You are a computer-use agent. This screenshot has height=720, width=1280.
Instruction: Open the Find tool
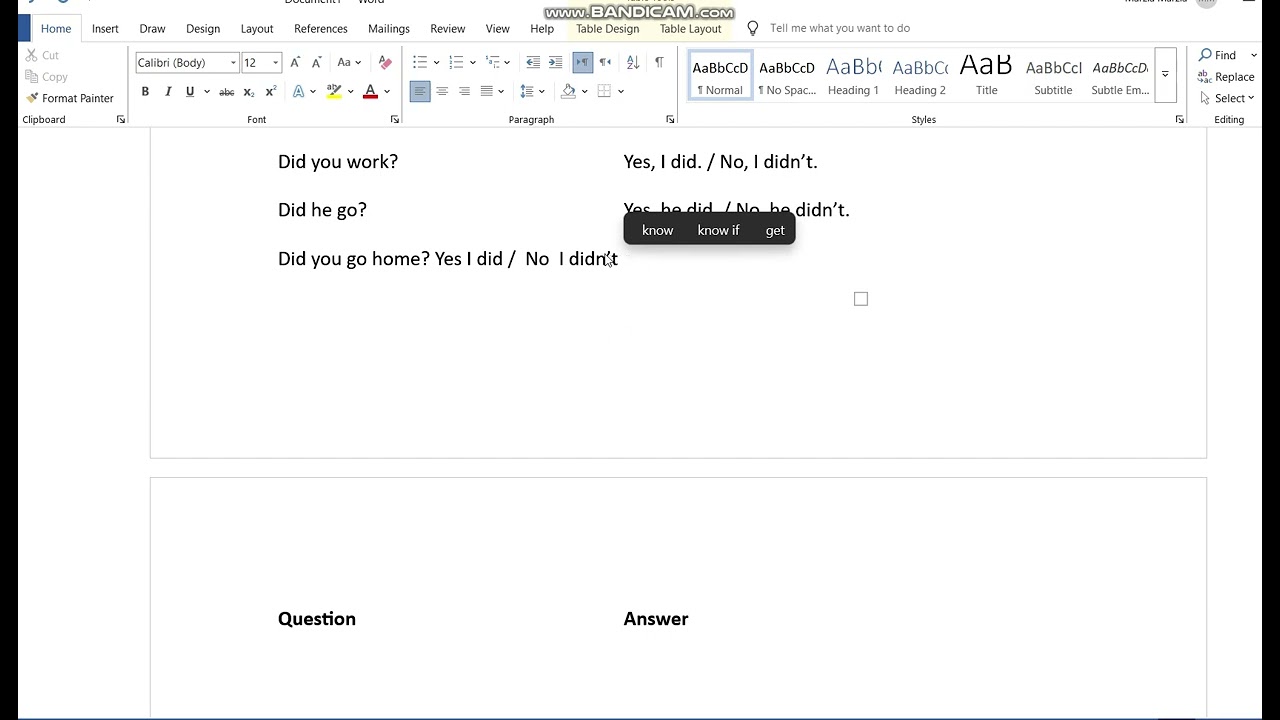pos(1218,55)
